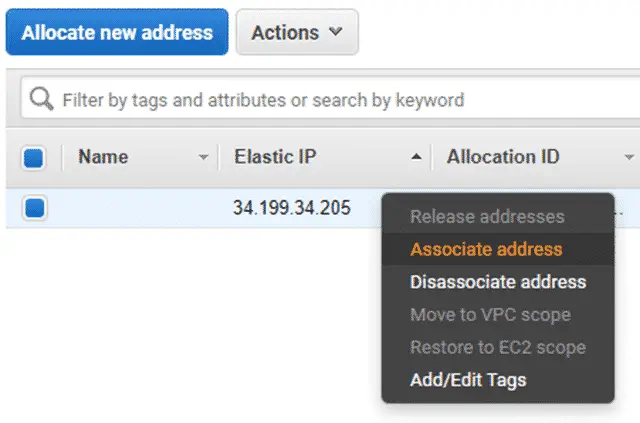Expand the Name column dropdown arrow
The width and height of the screenshot is (640, 423).
click(x=203, y=157)
